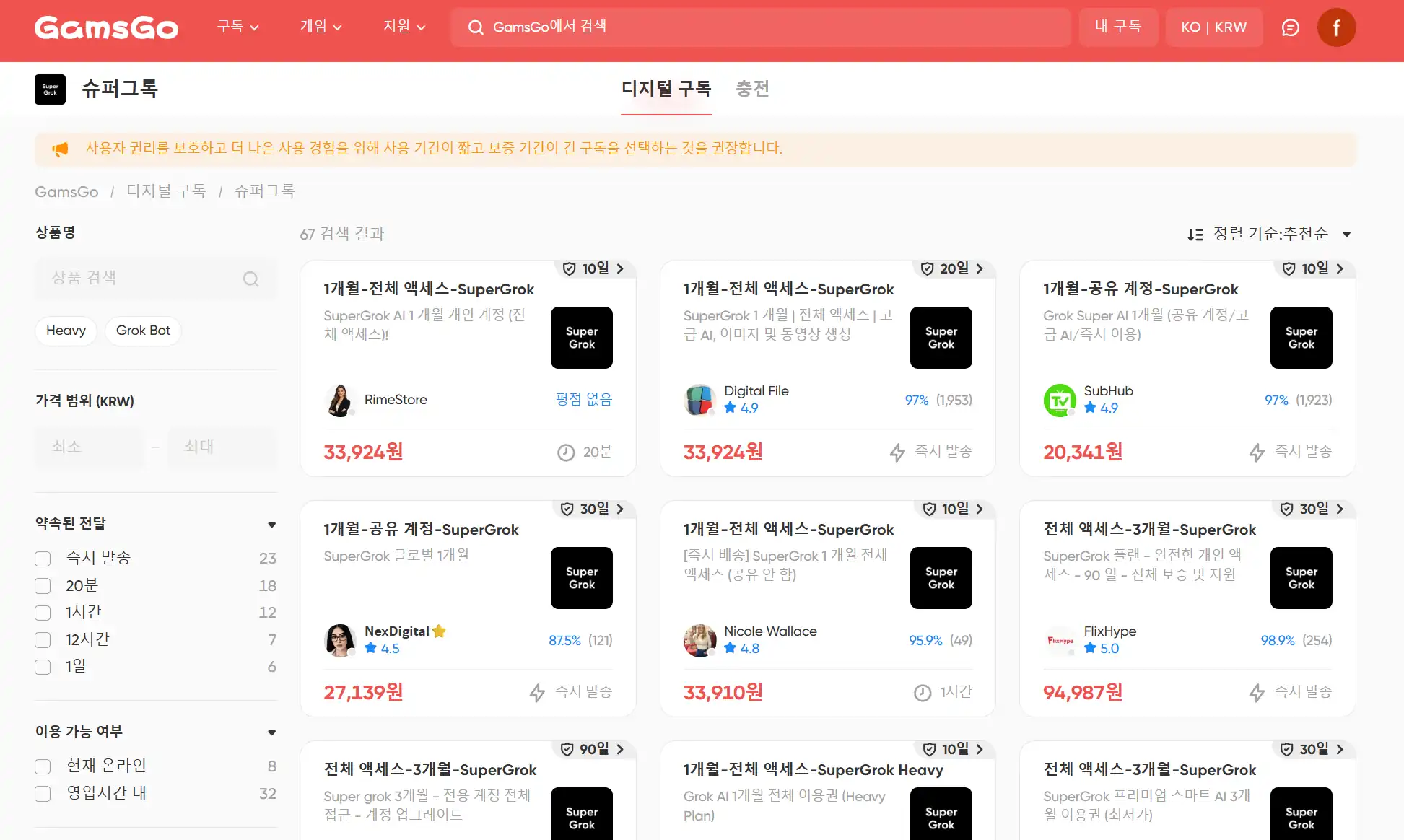Open 내 구독 button

[x=1118, y=27]
